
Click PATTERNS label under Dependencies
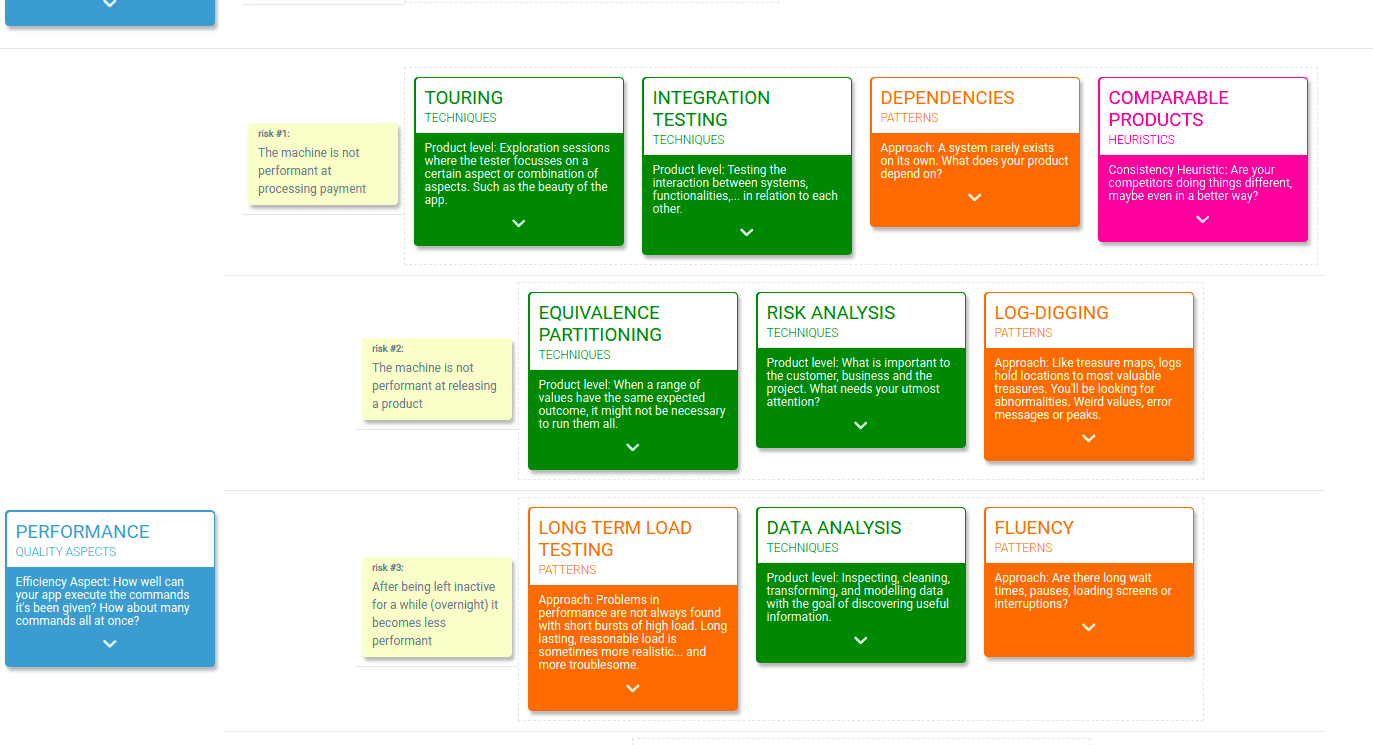tap(910, 118)
